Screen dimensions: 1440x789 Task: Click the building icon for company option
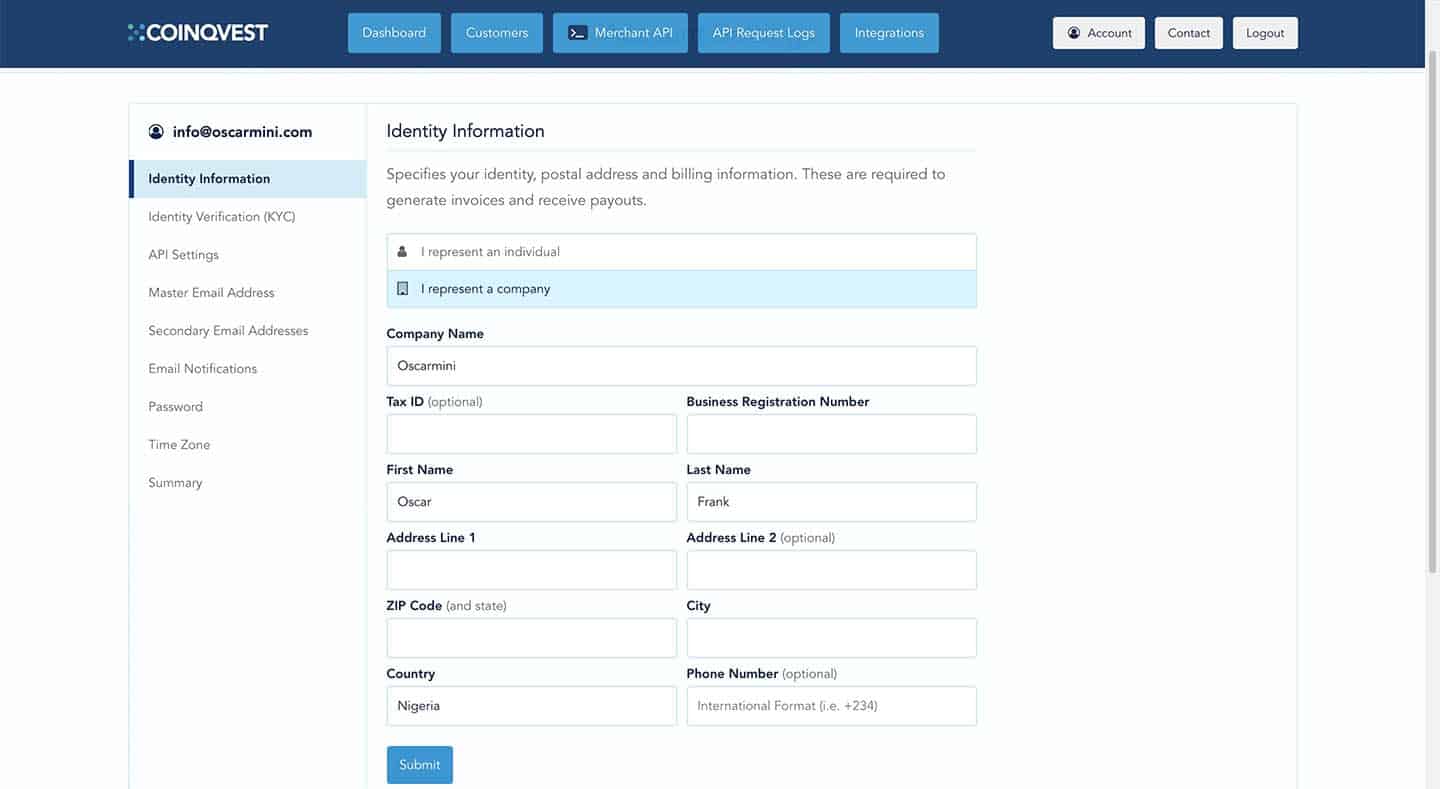pyautogui.click(x=402, y=289)
